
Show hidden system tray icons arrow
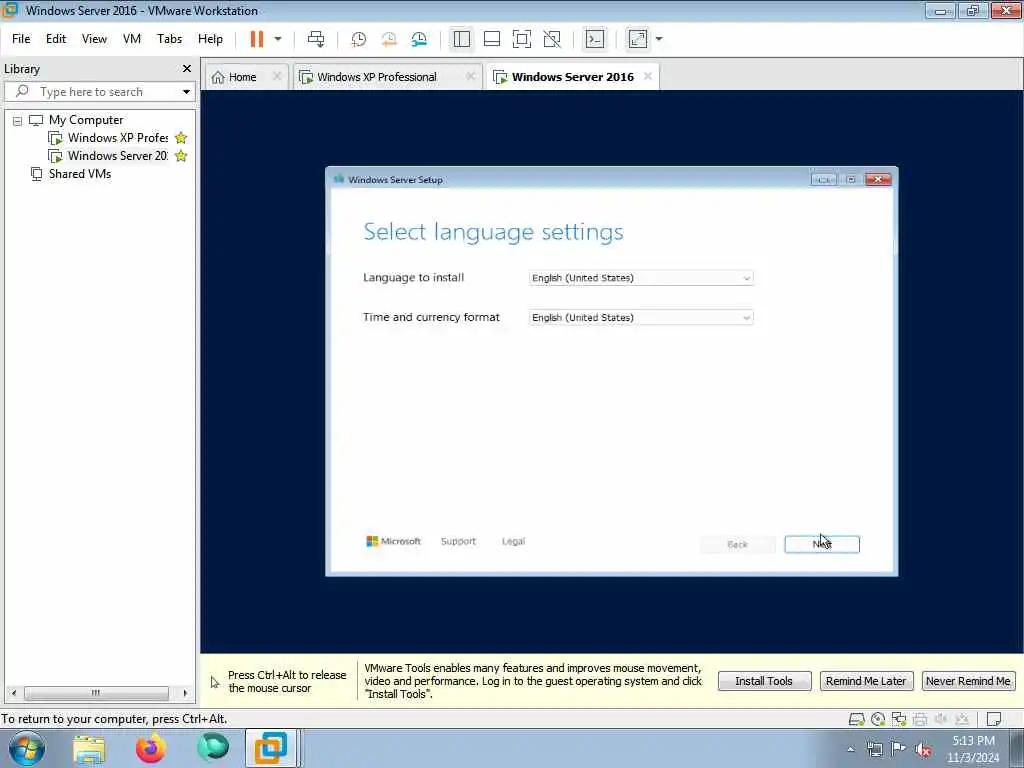point(850,749)
